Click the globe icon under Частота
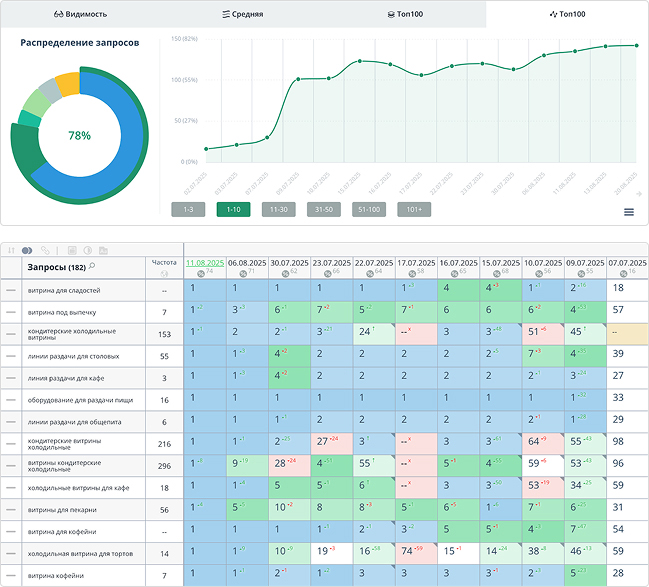This screenshot has width=649, height=587. point(164,273)
